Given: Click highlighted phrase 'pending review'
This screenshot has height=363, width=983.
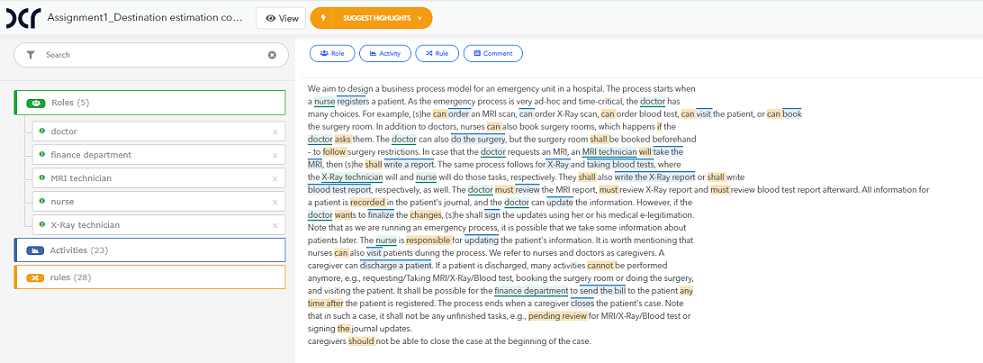Looking at the screenshot, I should [x=557, y=316].
